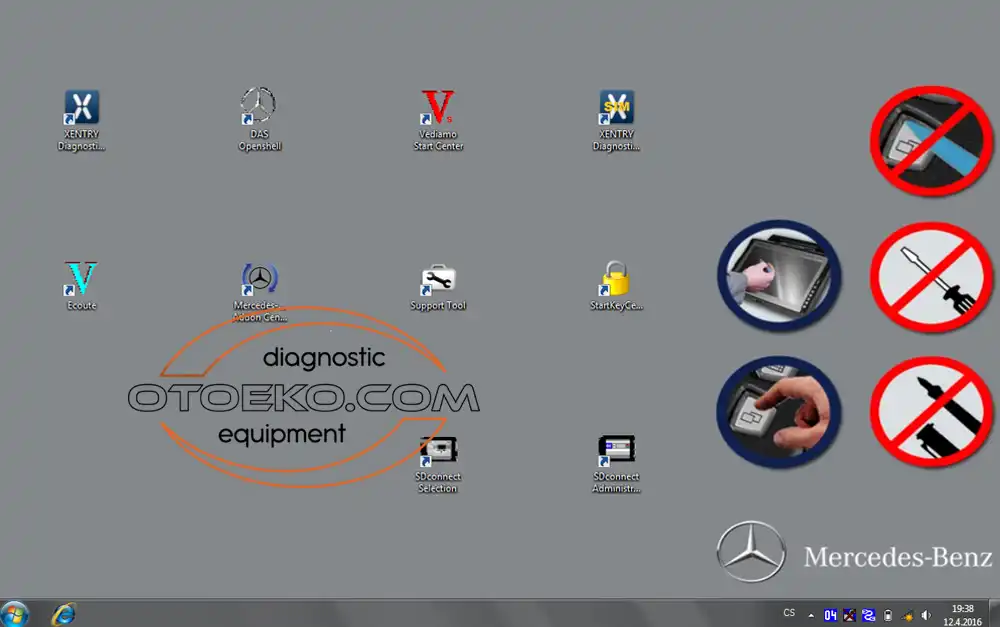Open the taskbar clock showing 19:38
The width and height of the screenshot is (1000, 627).
(x=962, y=613)
